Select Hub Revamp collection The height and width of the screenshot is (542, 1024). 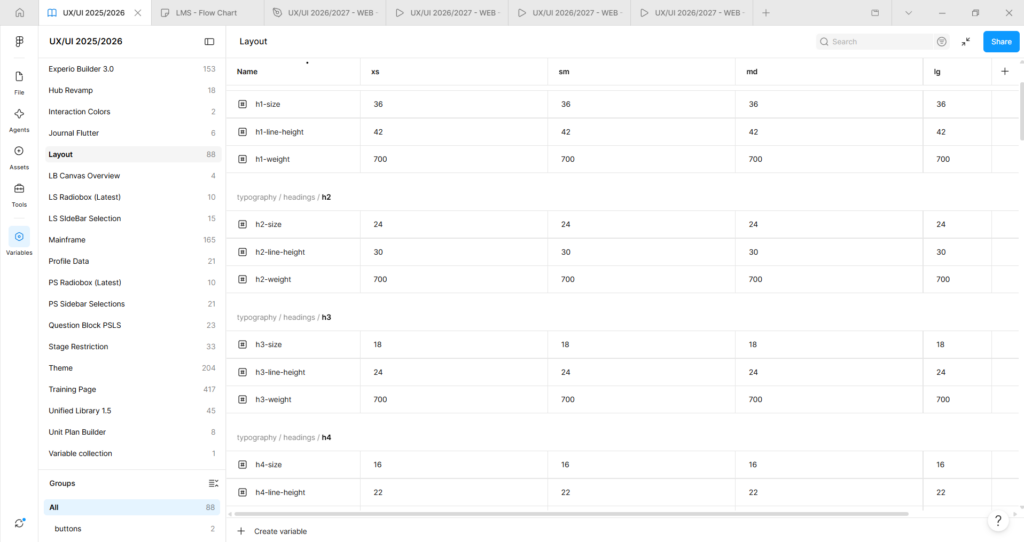tap(132, 90)
